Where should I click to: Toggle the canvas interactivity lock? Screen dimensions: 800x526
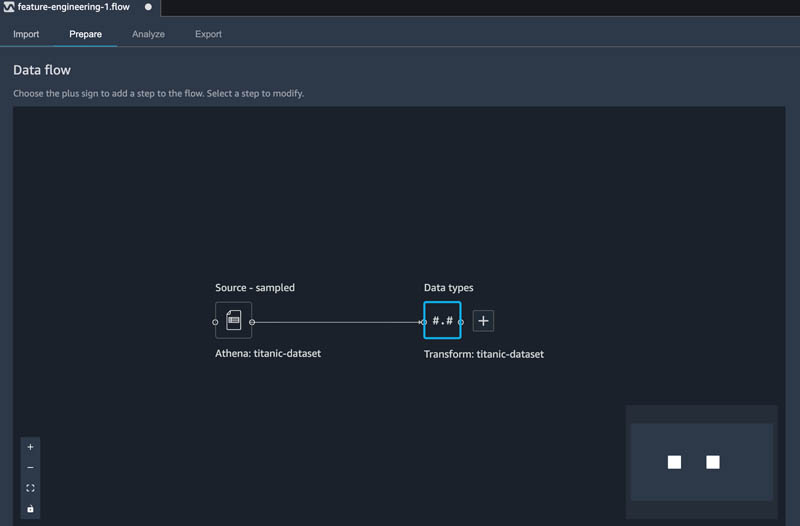(x=30, y=509)
